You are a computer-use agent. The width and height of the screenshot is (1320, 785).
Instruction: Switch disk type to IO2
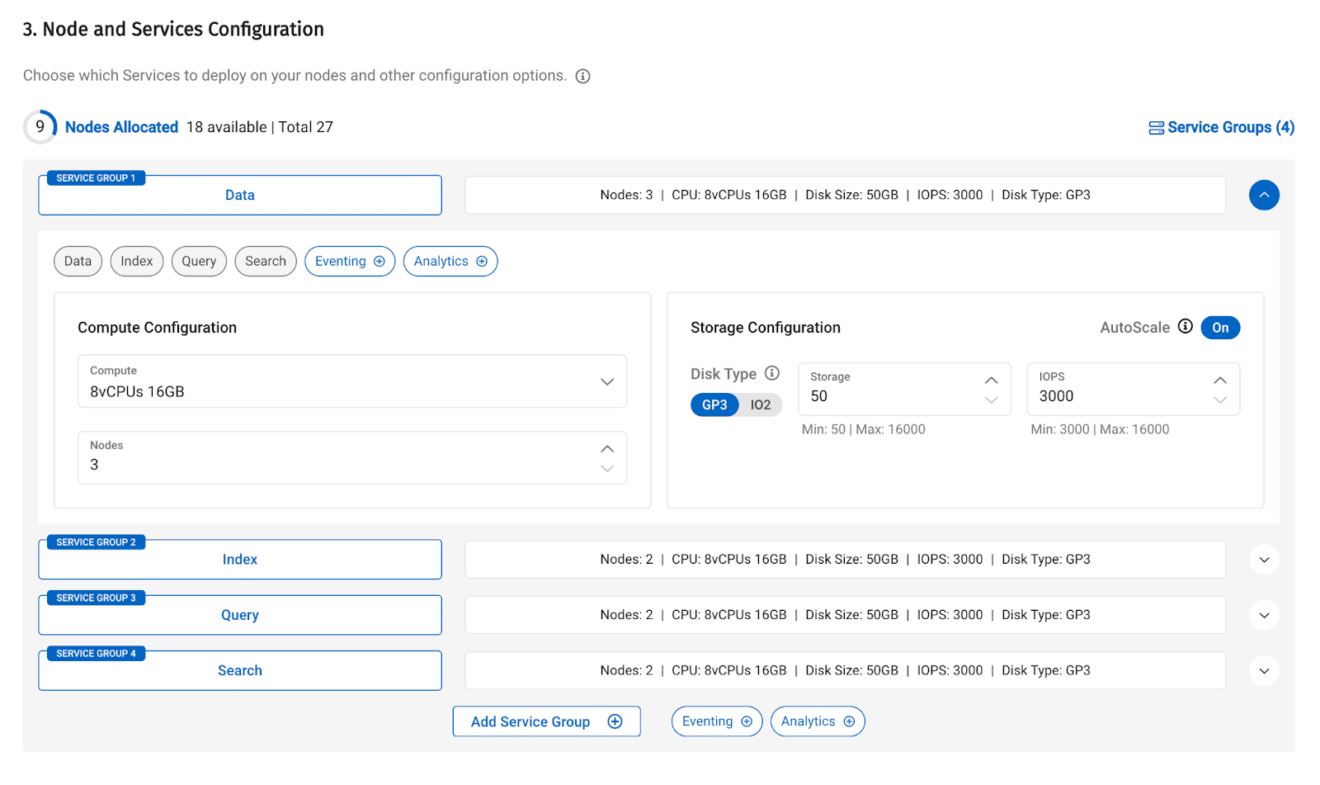[x=761, y=404]
